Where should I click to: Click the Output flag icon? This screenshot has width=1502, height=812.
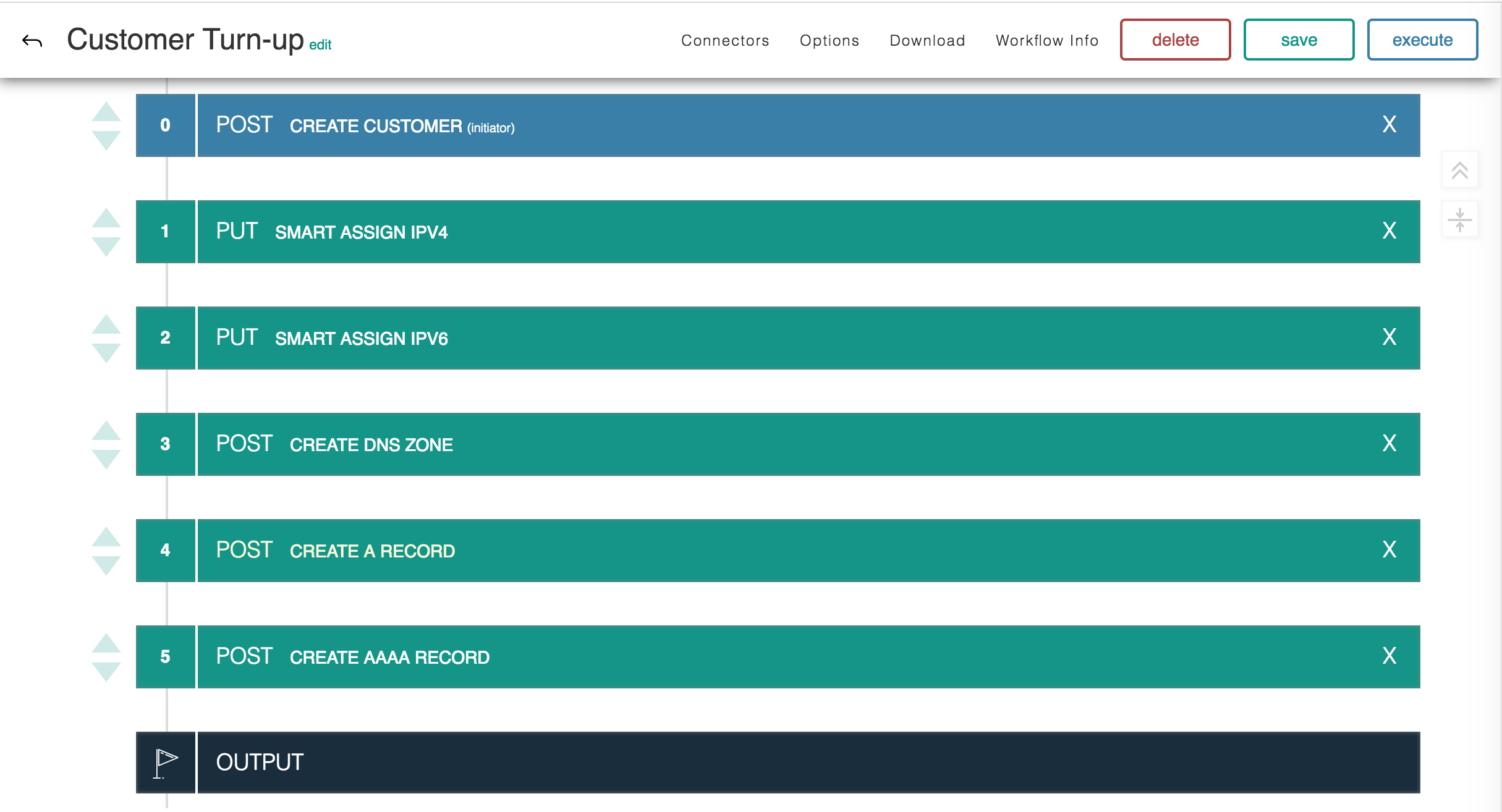166,763
